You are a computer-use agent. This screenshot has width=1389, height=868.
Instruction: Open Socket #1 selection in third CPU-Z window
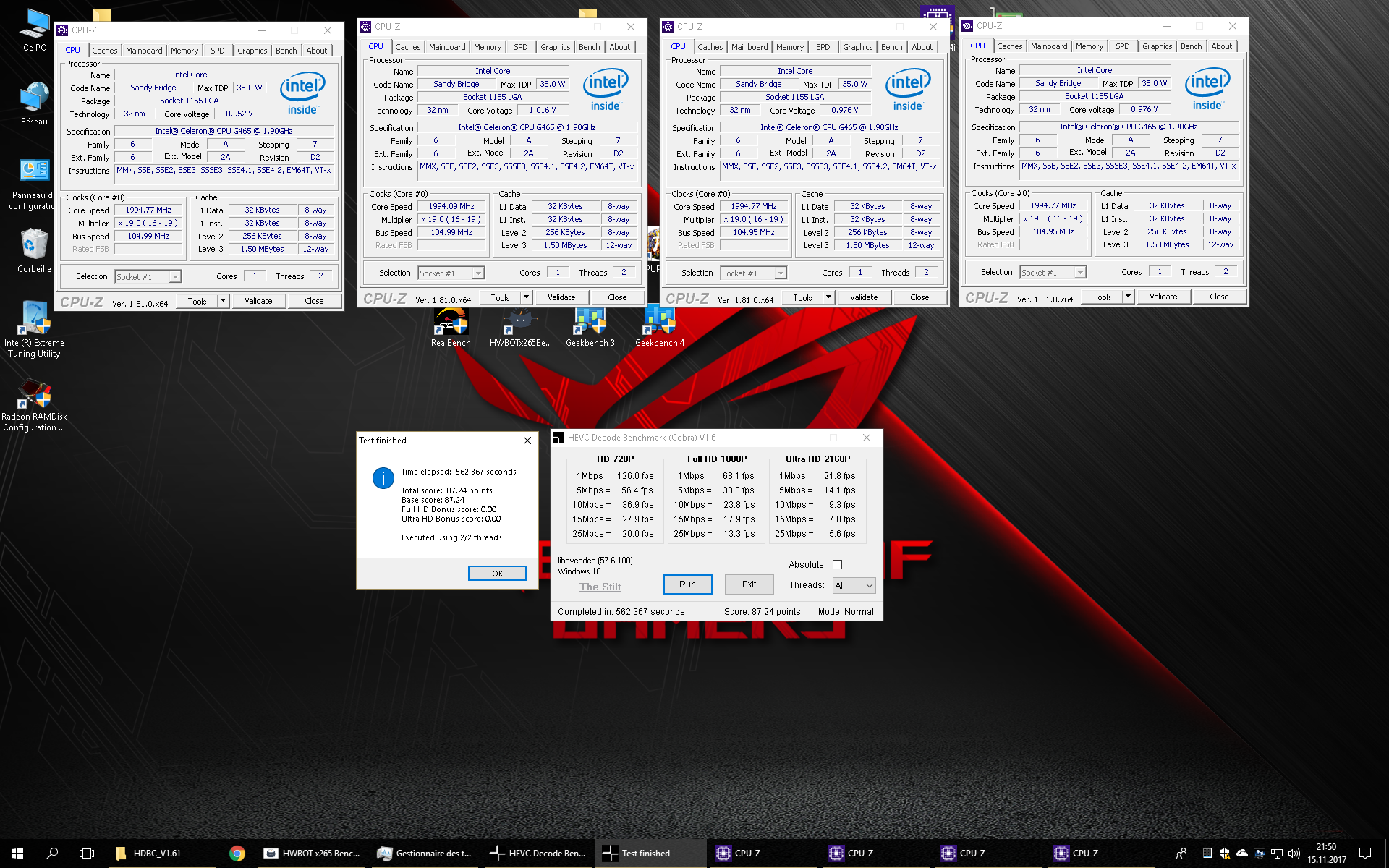coord(753,273)
